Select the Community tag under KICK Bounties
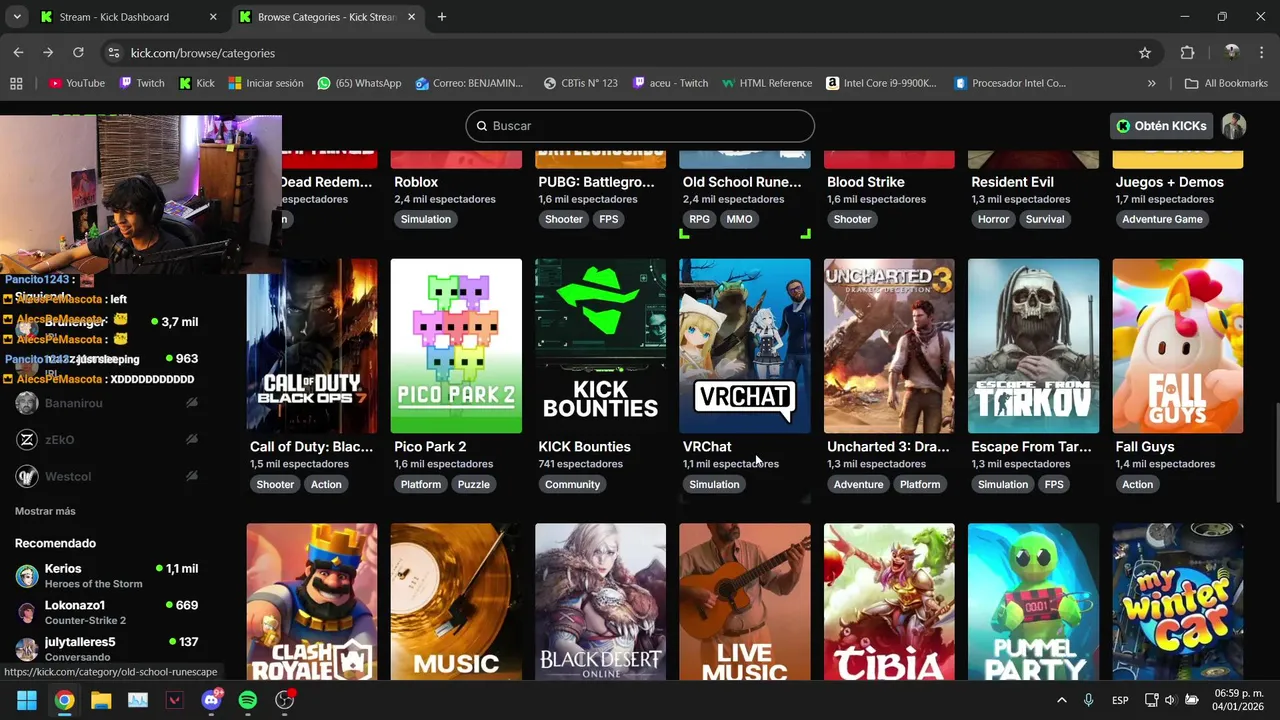 pos(572,485)
